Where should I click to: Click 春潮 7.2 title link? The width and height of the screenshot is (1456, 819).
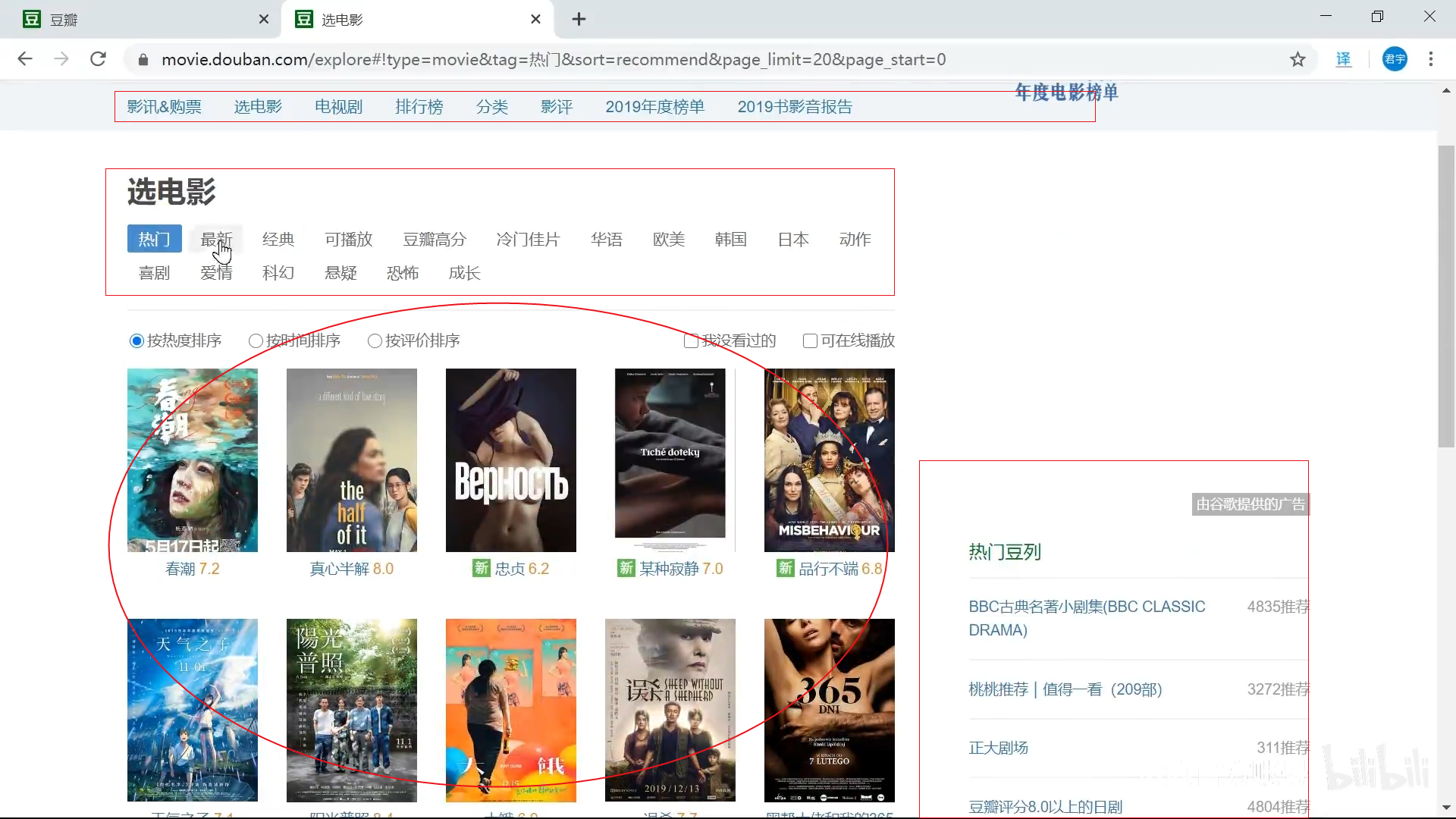coord(193,569)
